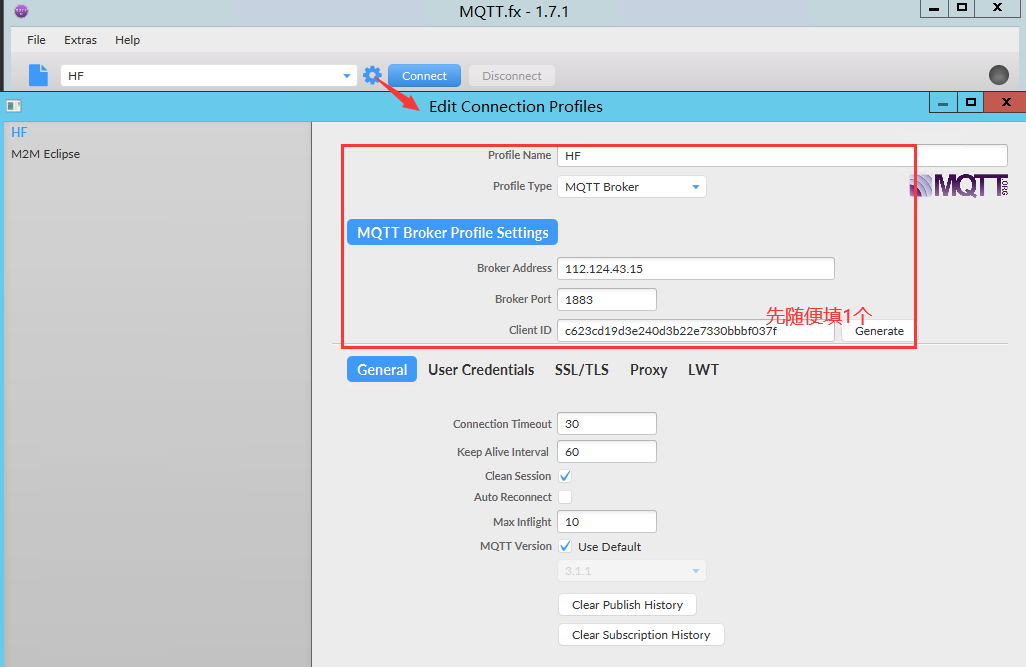Switch to the General tab

tap(382, 370)
